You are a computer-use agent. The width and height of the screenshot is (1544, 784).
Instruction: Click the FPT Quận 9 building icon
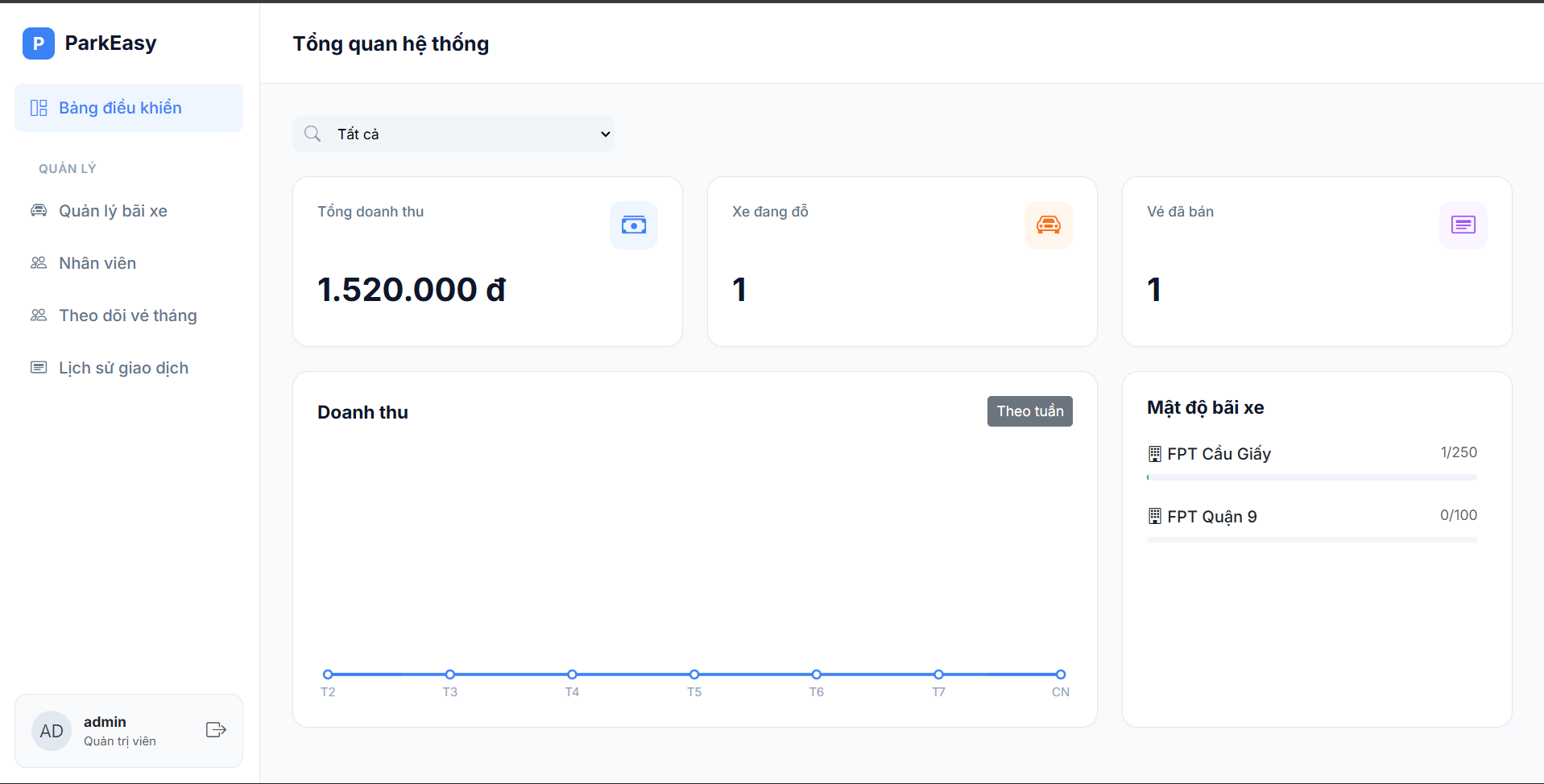1154,517
